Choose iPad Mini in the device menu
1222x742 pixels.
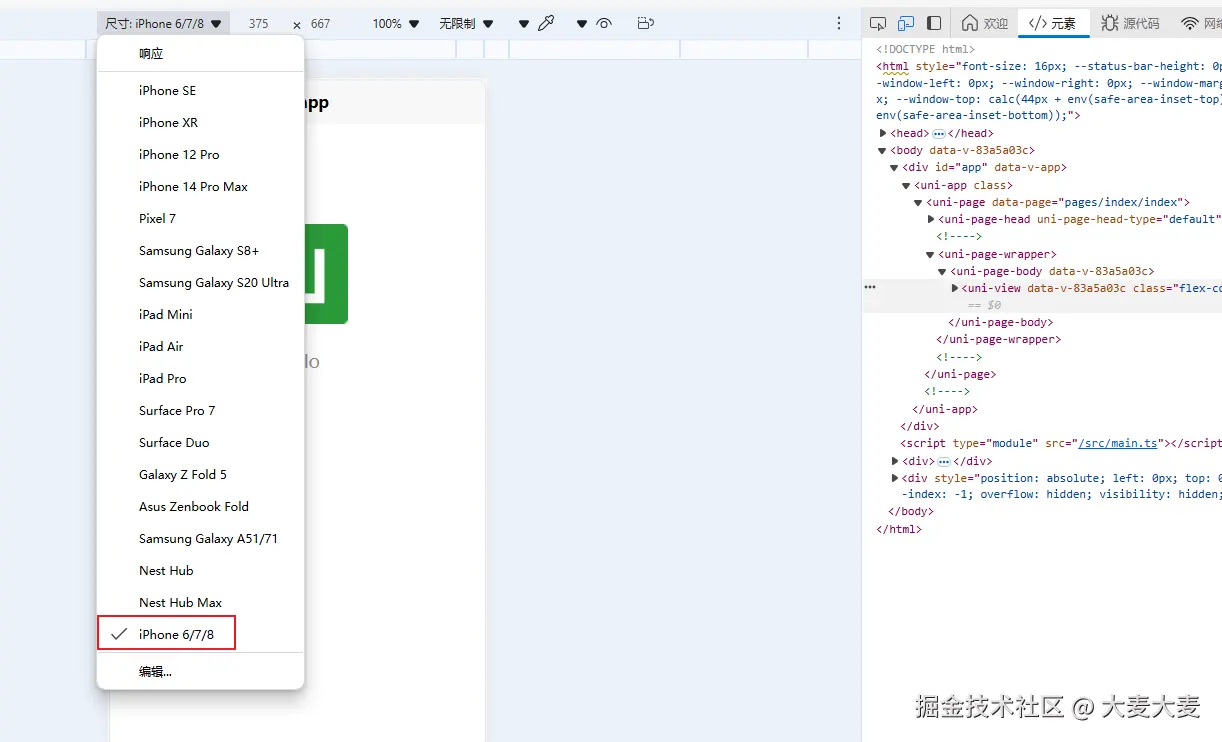click(200, 314)
